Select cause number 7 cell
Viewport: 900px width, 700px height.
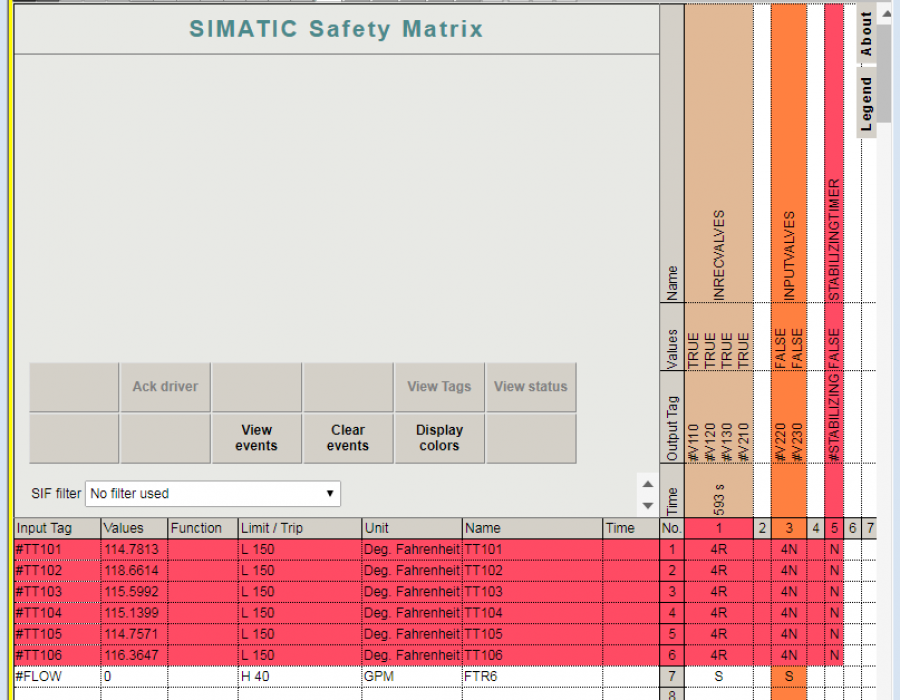(x=672, y=677)
